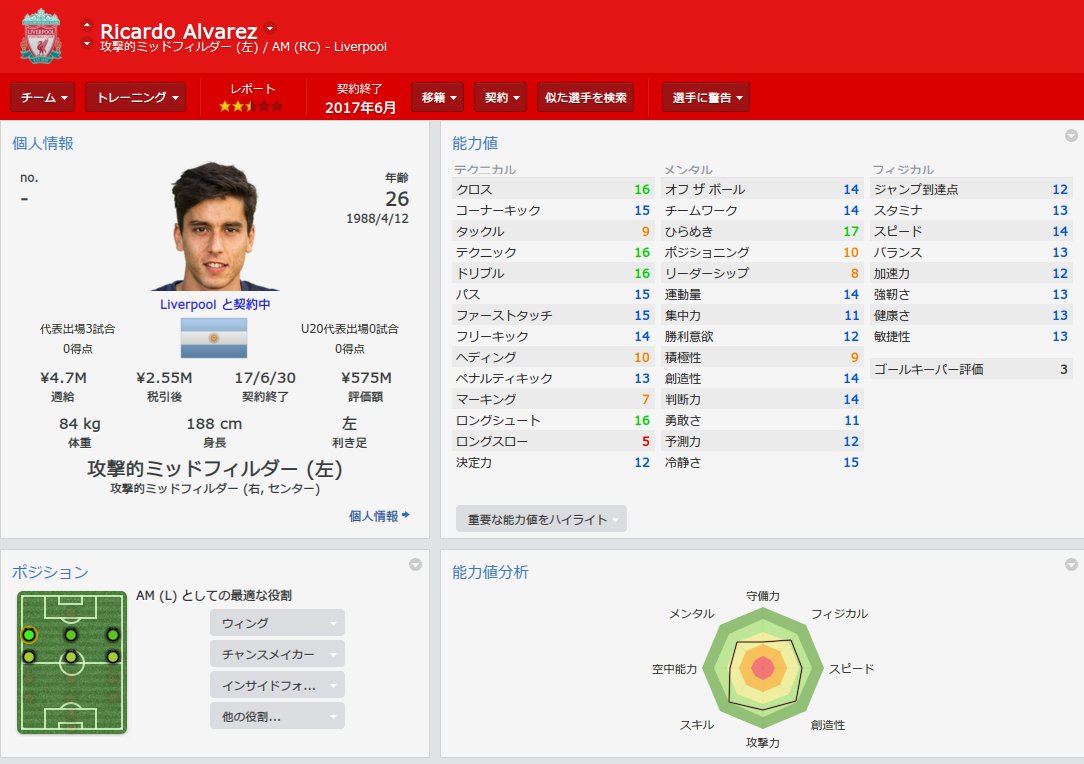Select the ウィング role dropdown
The image size is (1084, 764).
277,623
